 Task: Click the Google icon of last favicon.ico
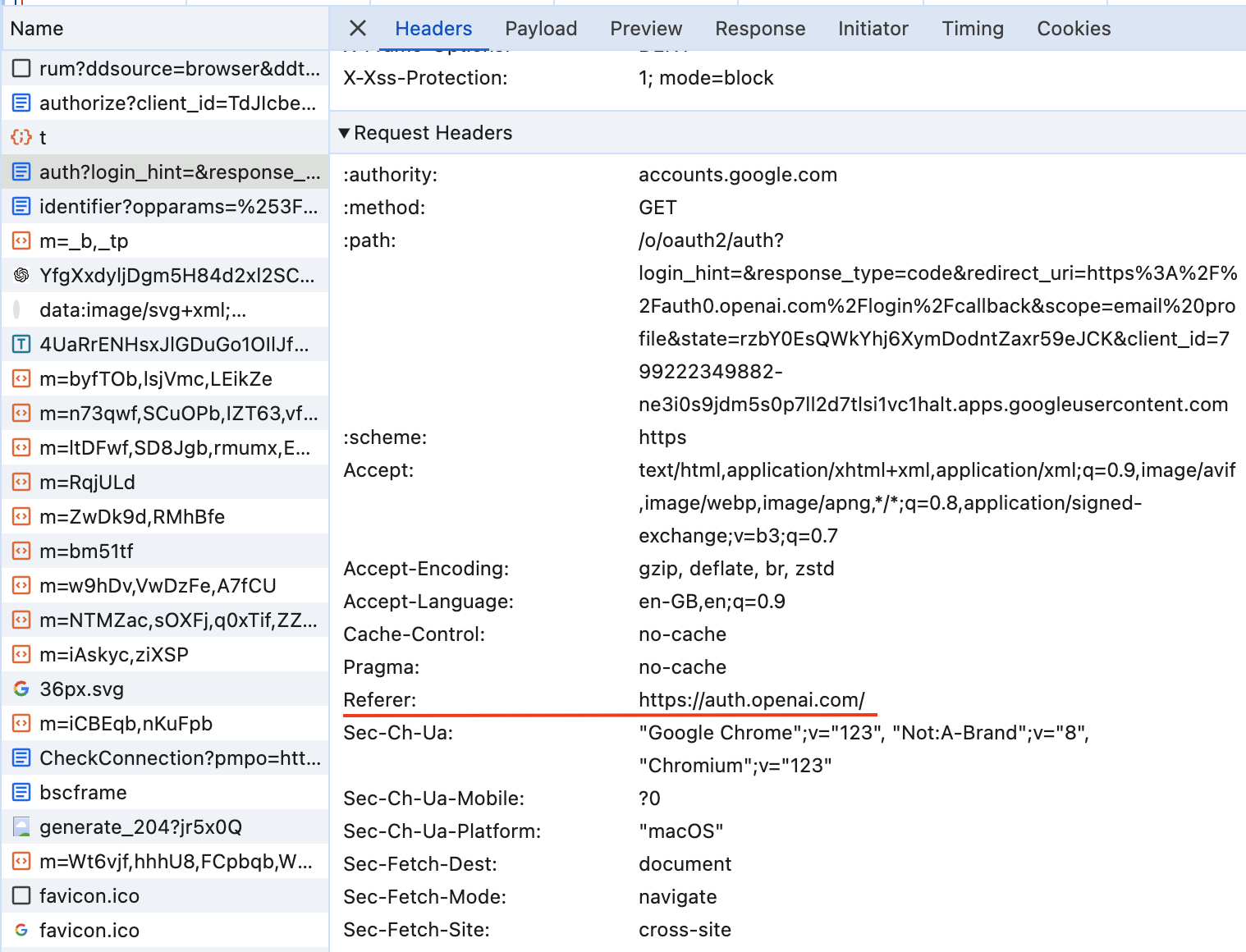[x=21, y=931]
